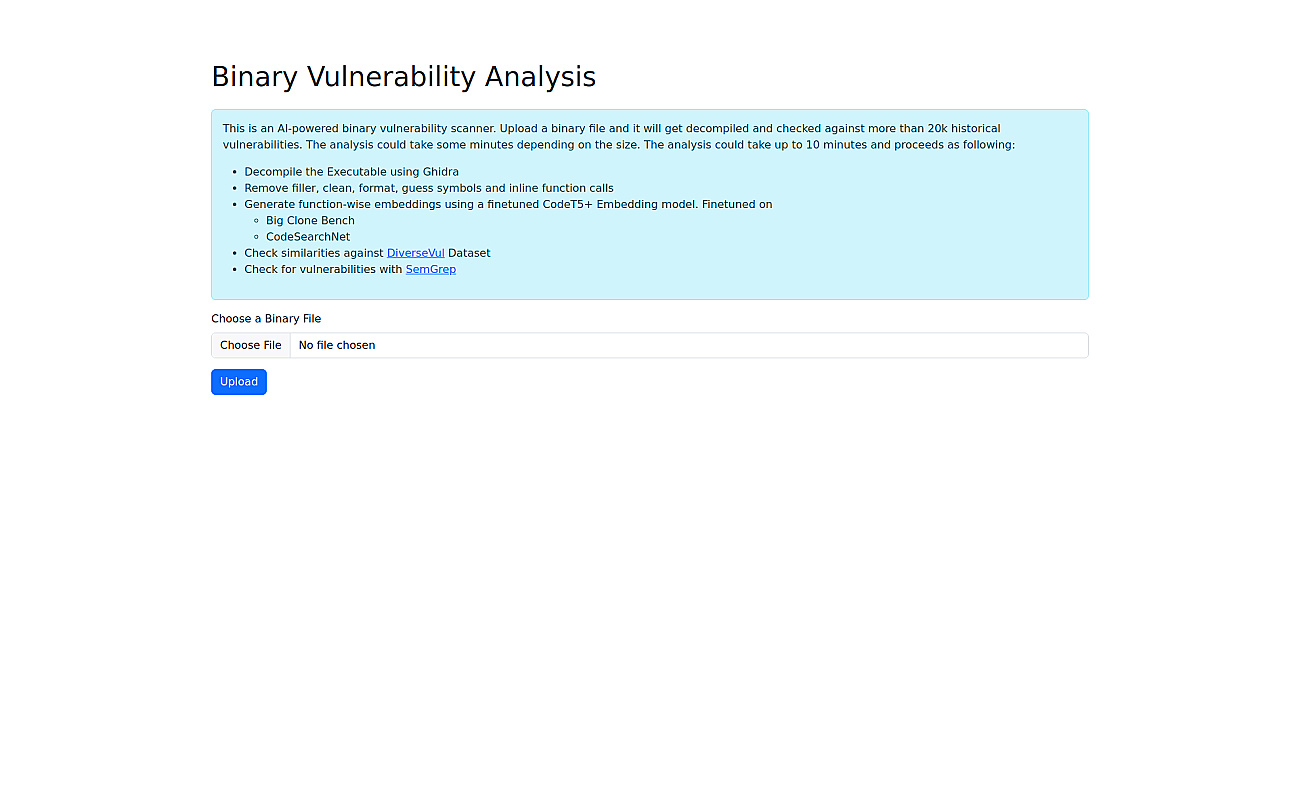Click the Choose File button
Image resolution: width=1300 pixels, height=788 pixels.
[x=251, y=345]
